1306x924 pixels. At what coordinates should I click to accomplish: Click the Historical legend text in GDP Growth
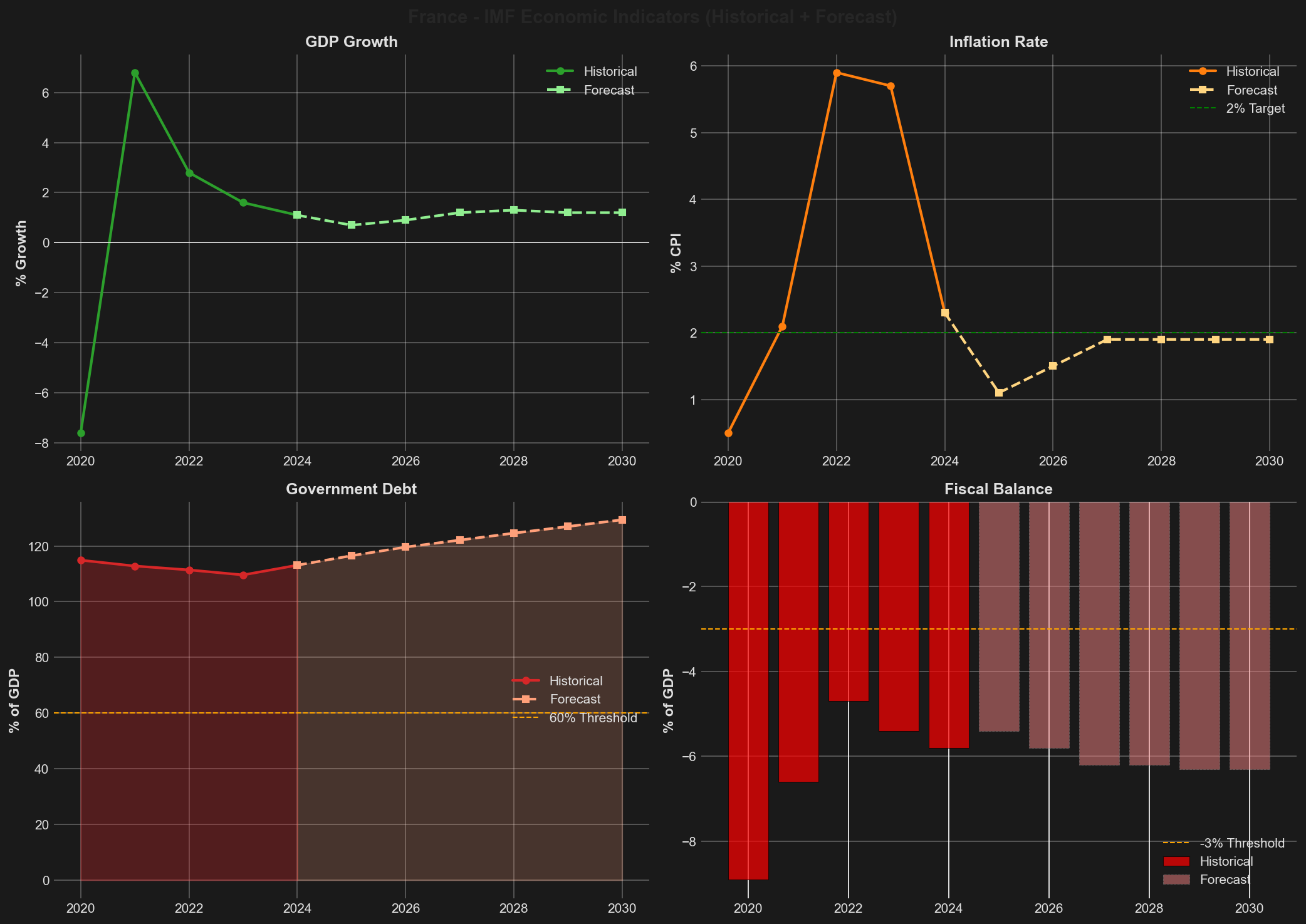[x=609, y=71]
